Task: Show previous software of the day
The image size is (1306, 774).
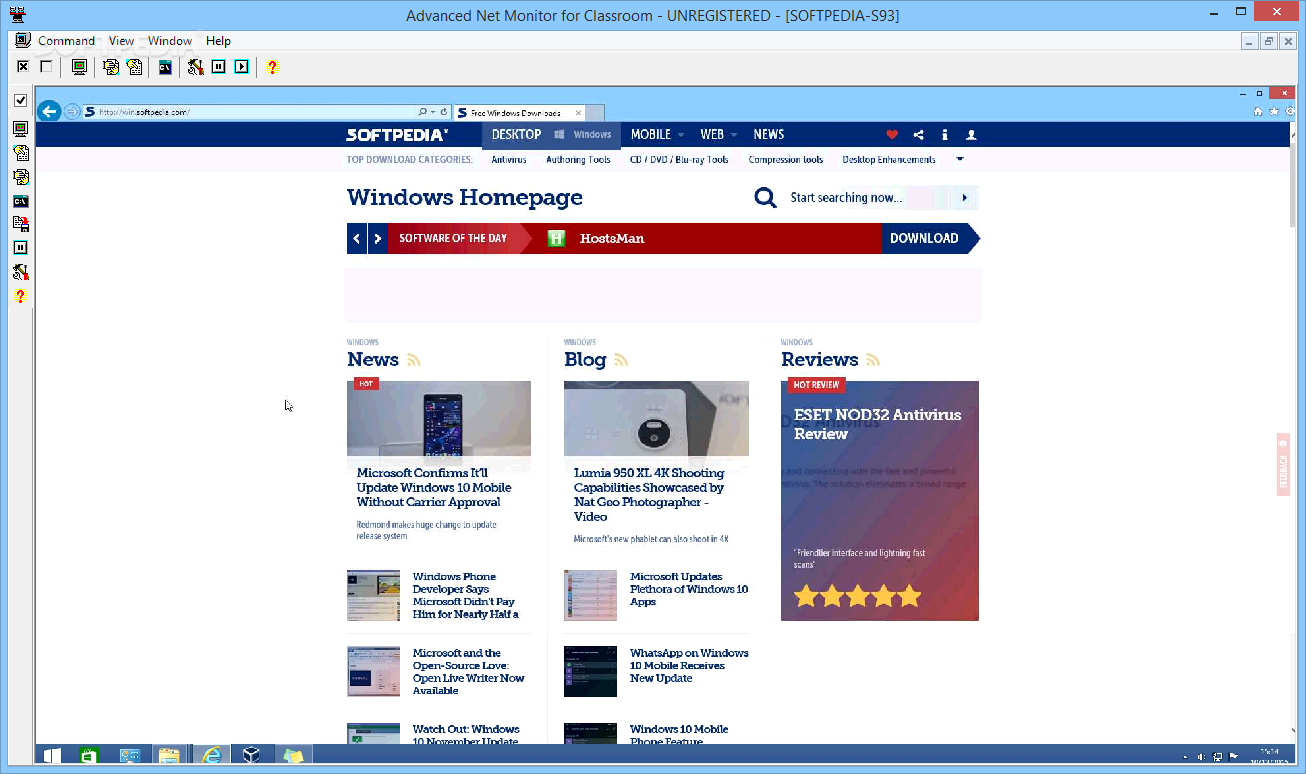Action: 357,239
